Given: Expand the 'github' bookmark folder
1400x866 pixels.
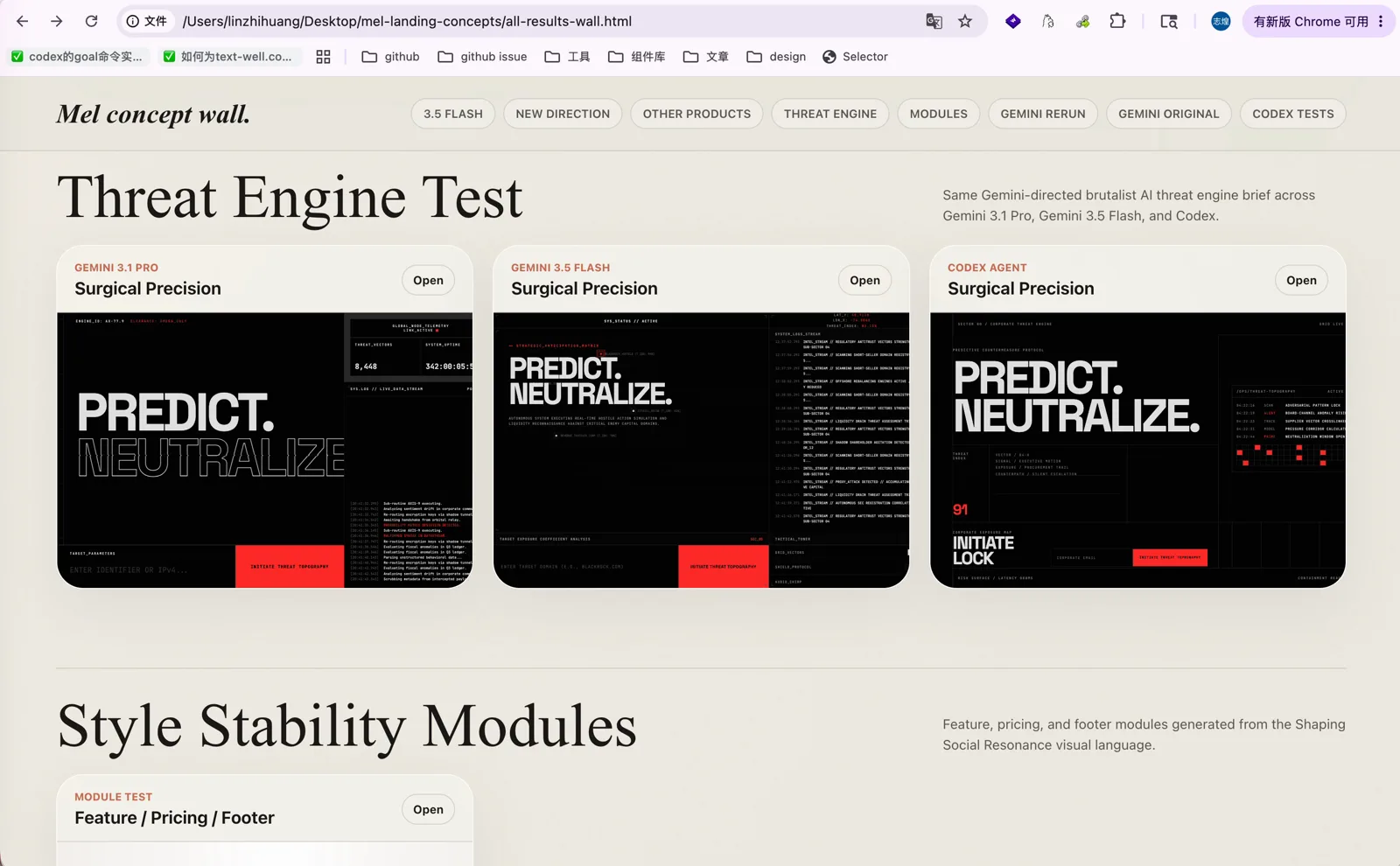Looking at the screenshot, I should (x=390, y=57).
